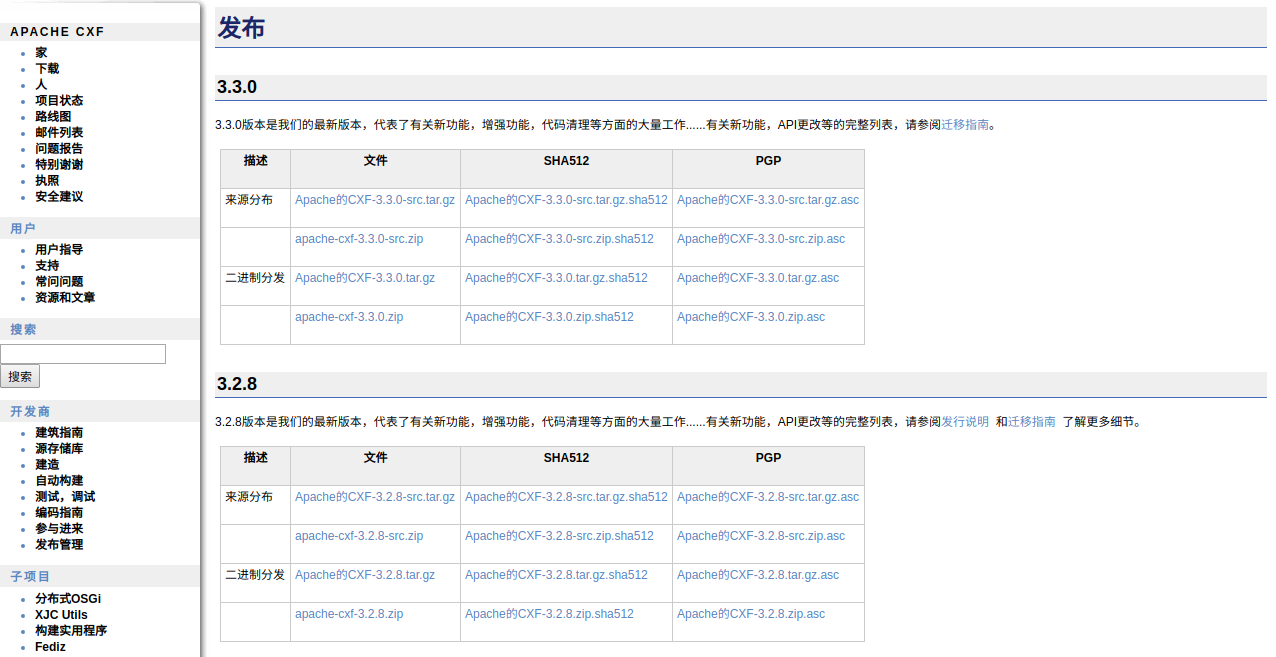Open the 用户指导 link
The image size is (1276, 657).
point(59,250)
